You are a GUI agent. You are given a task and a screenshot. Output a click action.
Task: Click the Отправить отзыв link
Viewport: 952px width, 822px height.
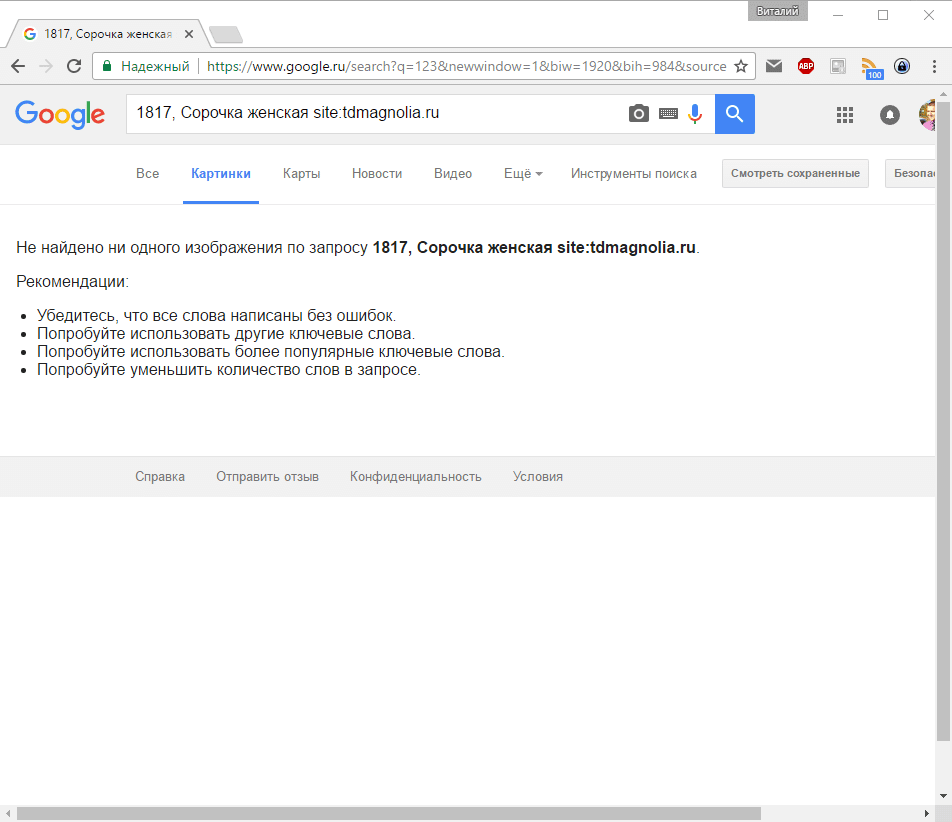[x=267, y=477]
